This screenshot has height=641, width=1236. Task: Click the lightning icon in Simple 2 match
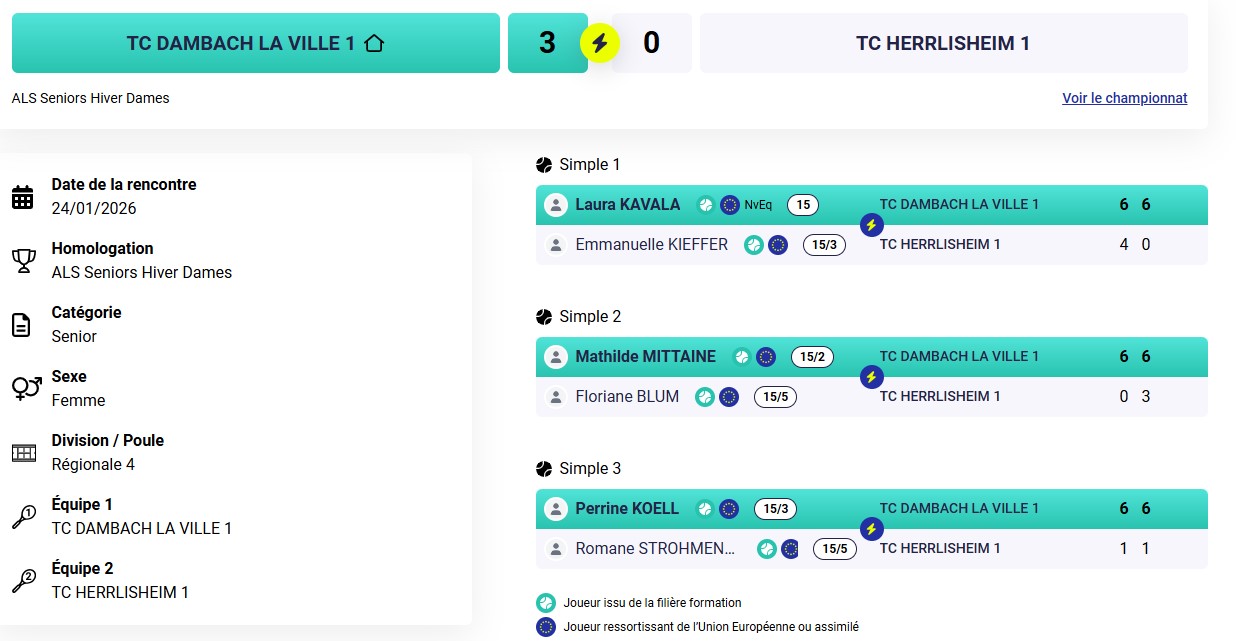pos(871,377)
